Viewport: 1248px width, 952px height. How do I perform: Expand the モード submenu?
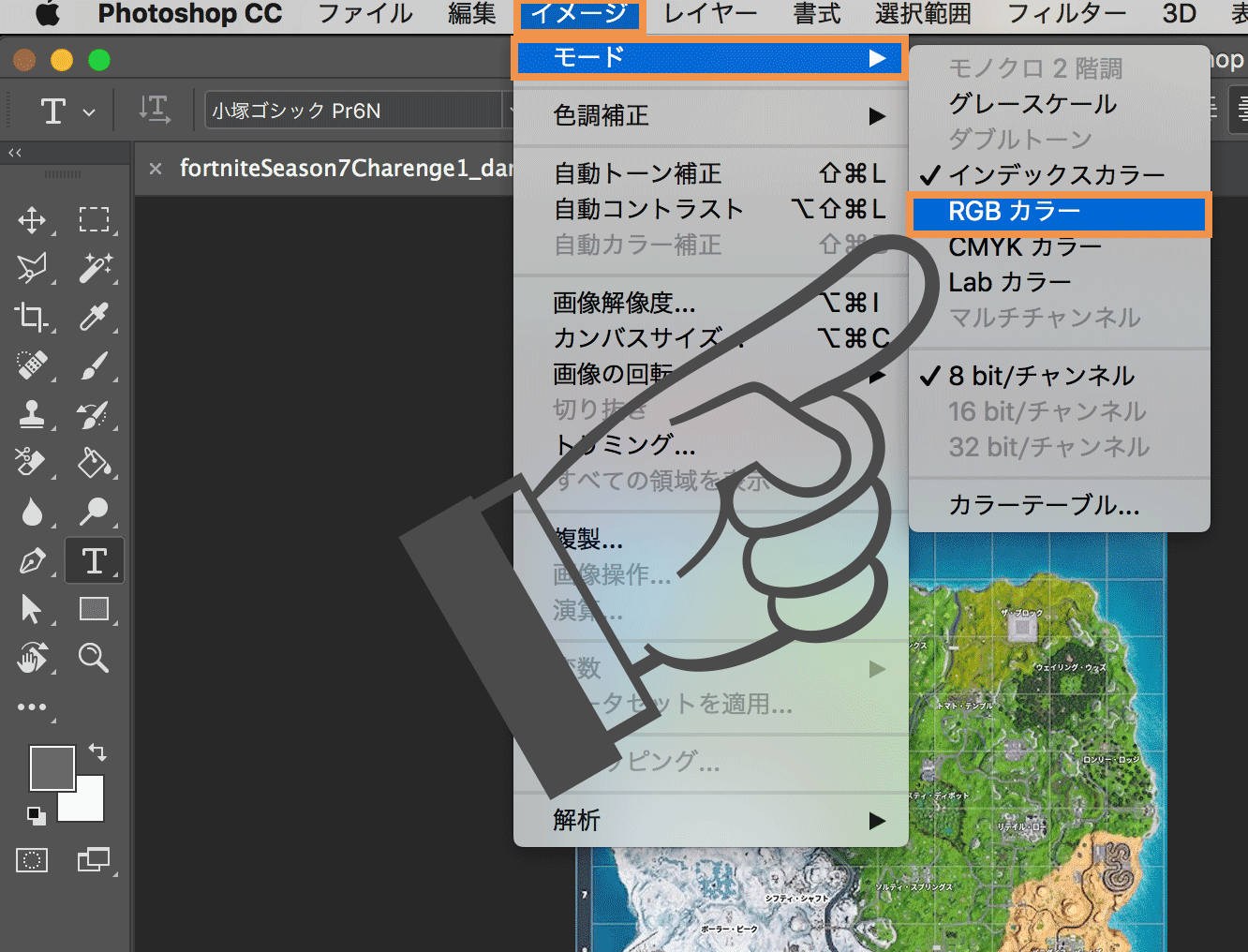coord(710,58)
